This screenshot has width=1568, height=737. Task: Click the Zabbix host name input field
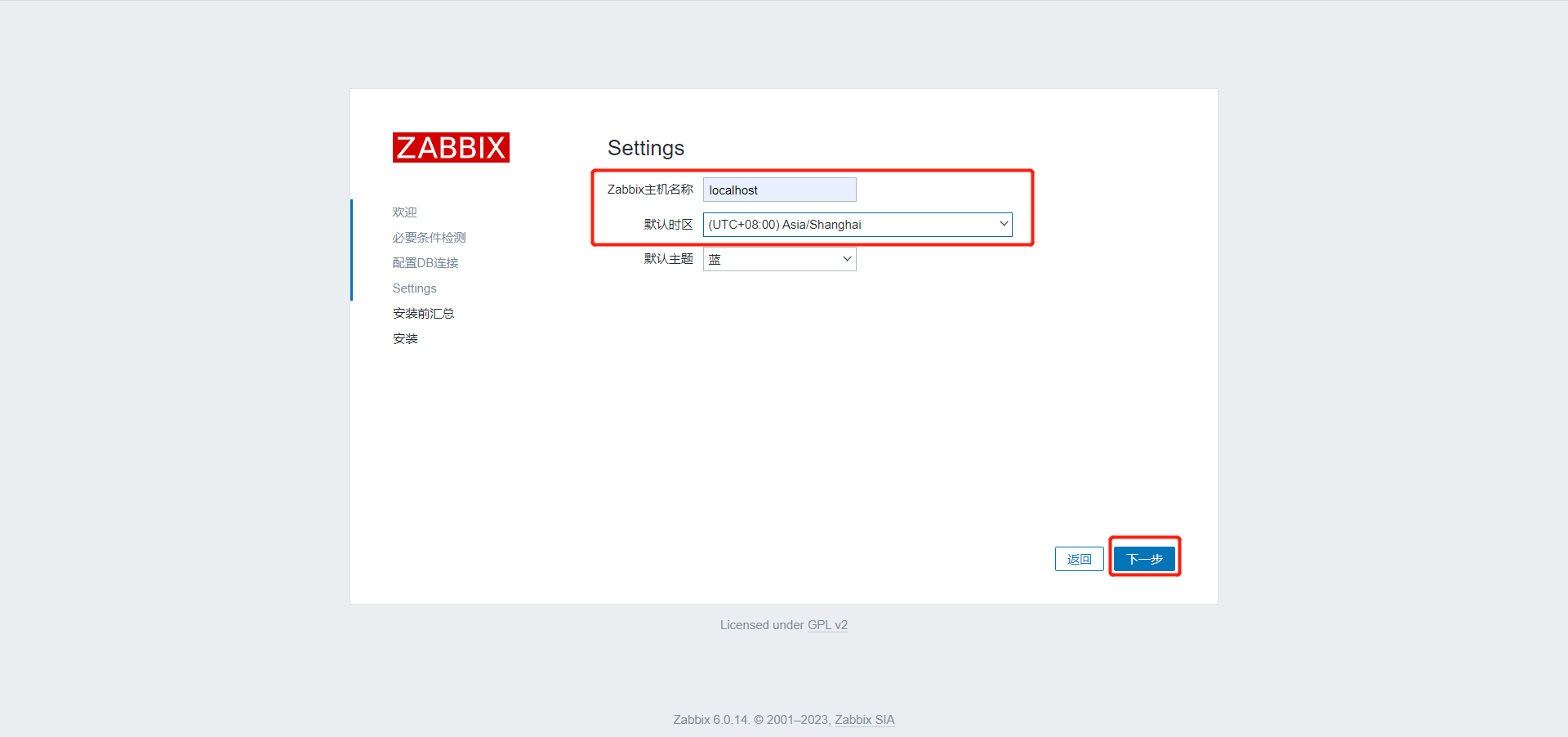[779, 190]
